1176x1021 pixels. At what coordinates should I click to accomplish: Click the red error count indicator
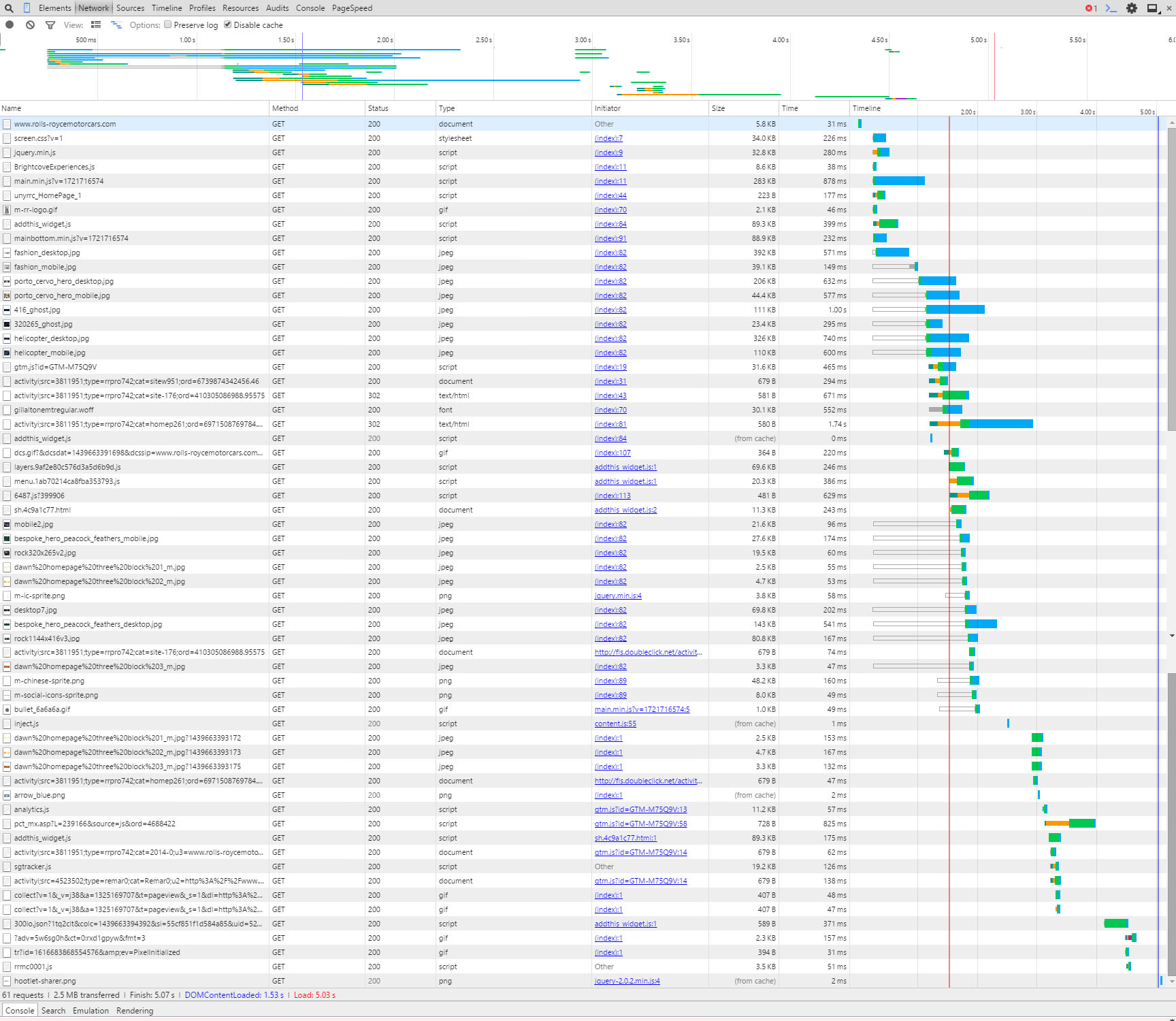pyautogui.click(x=1092, y=8)
